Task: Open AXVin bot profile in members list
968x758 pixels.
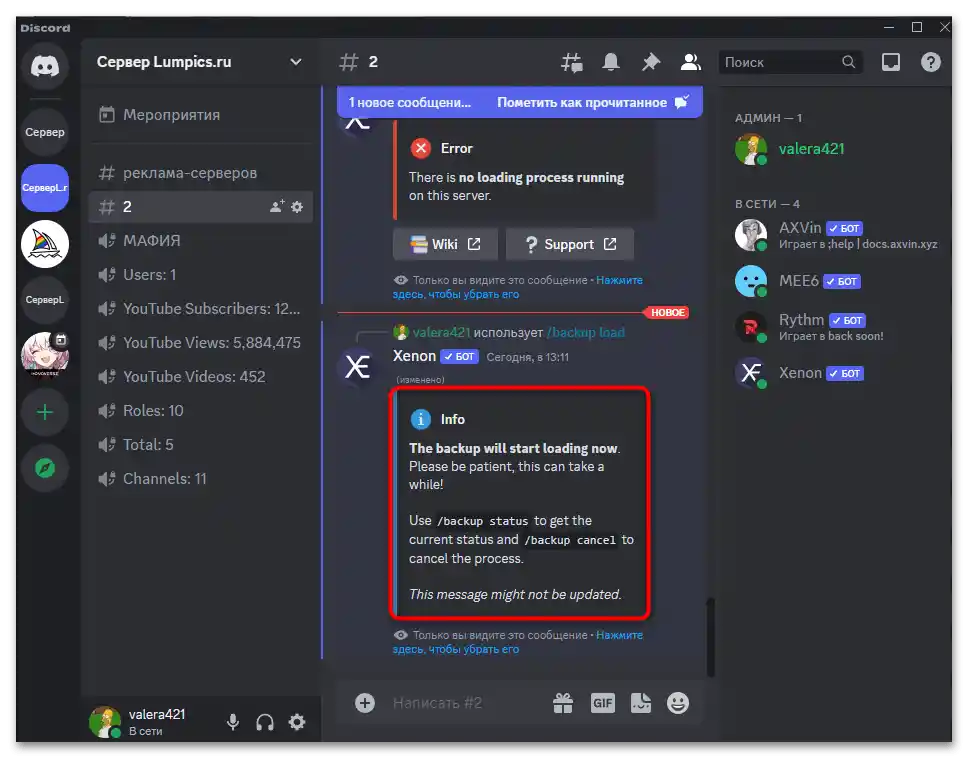Action: pos(837,235)
